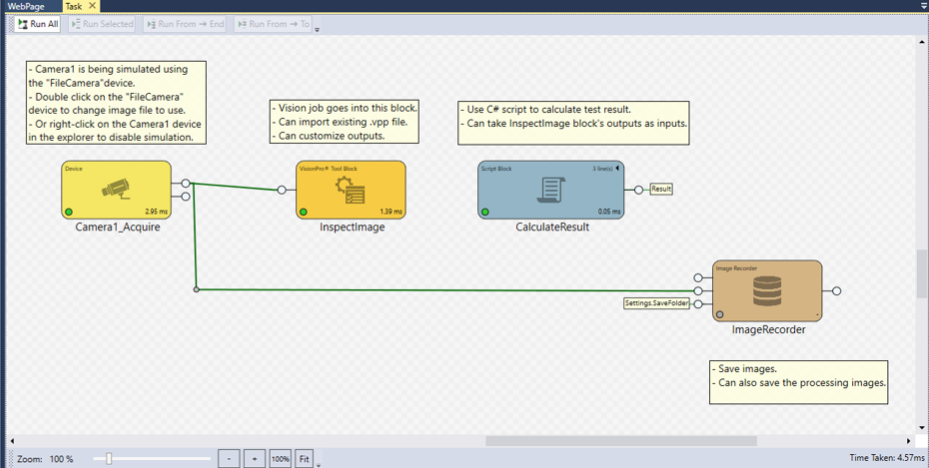Image resolution: width=929 pixels, height=468 pixels.
Task: Click the grey status indicator on ImageRecorder
Action: pos(721,314)
